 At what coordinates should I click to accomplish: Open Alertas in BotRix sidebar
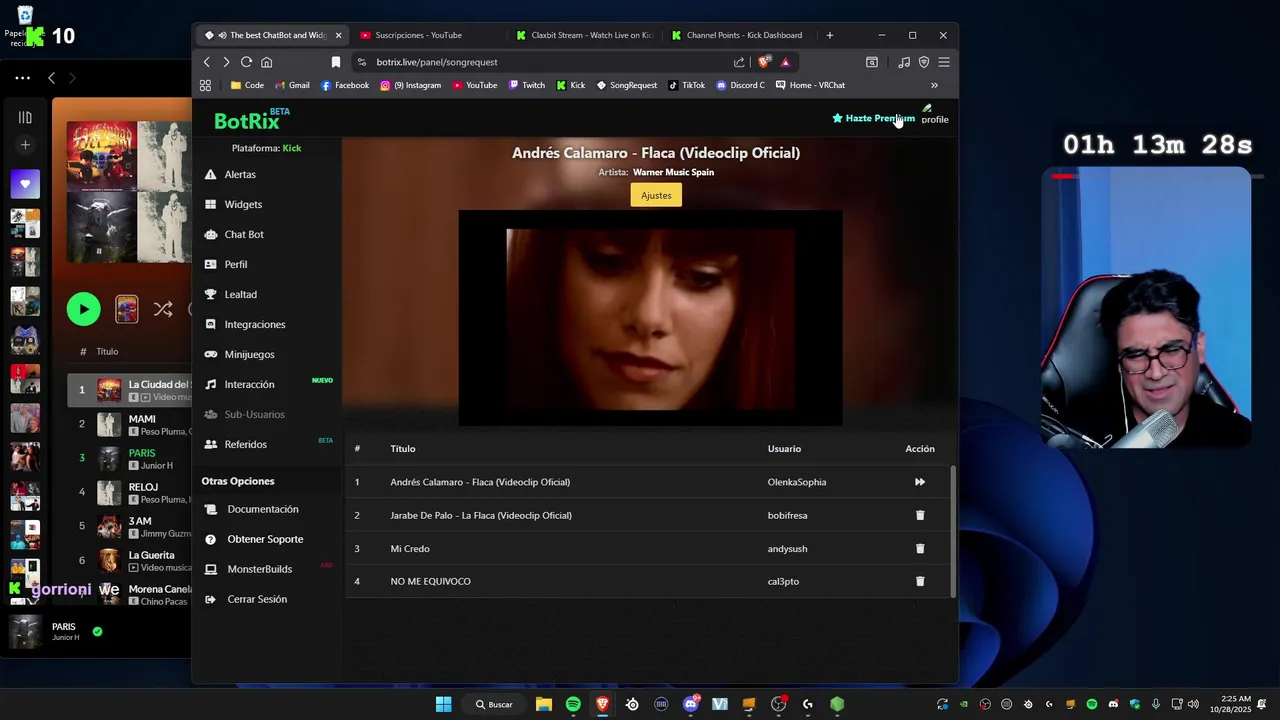(x=230, y=174)
